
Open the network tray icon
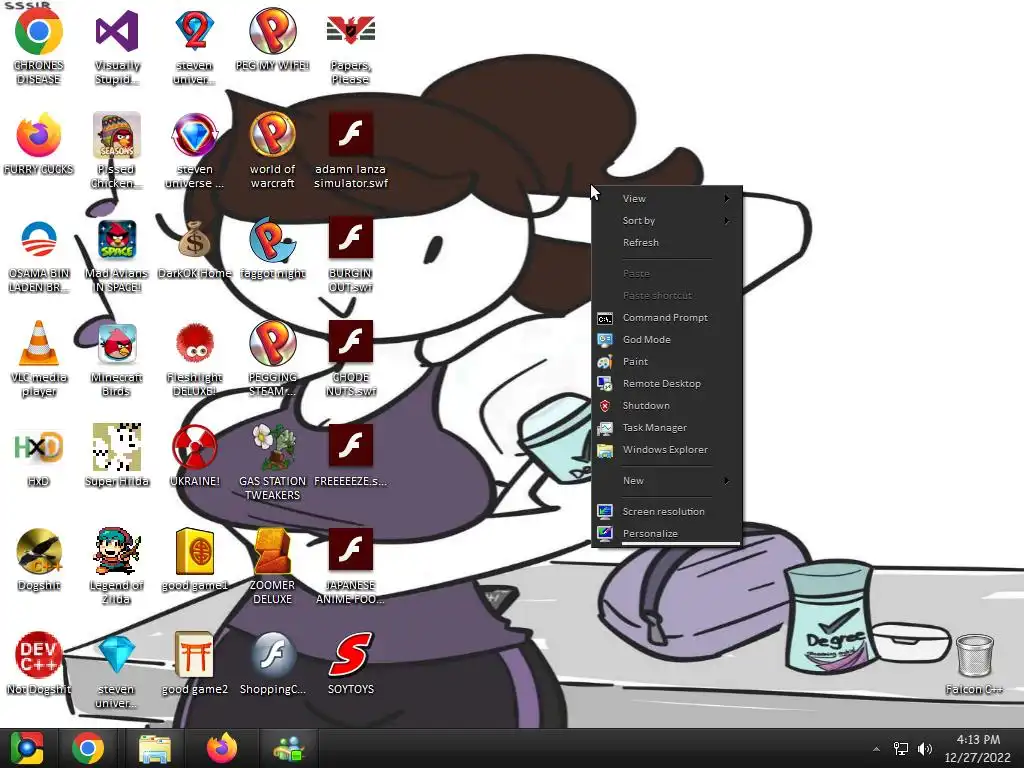[x=901, y=749]
